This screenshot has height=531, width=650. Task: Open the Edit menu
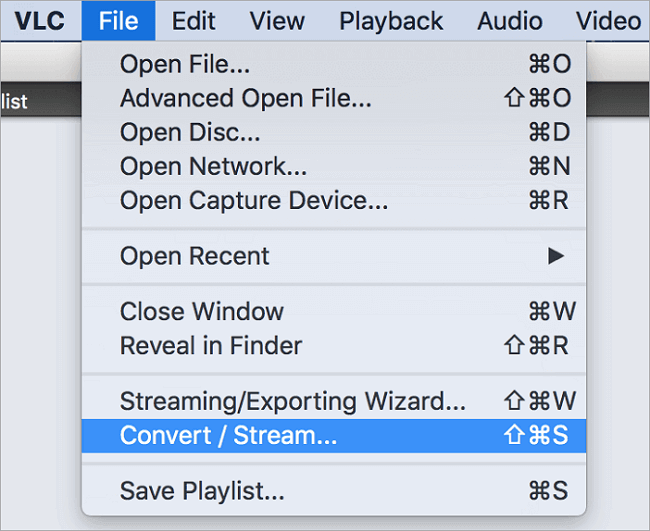[193, 20]
